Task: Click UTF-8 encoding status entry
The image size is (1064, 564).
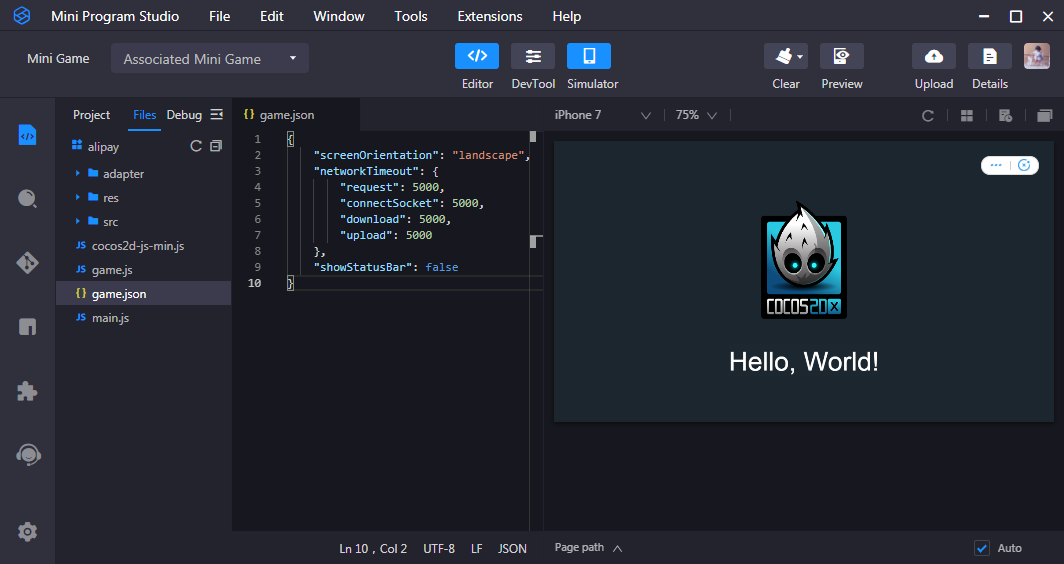Action: [439, 548]
